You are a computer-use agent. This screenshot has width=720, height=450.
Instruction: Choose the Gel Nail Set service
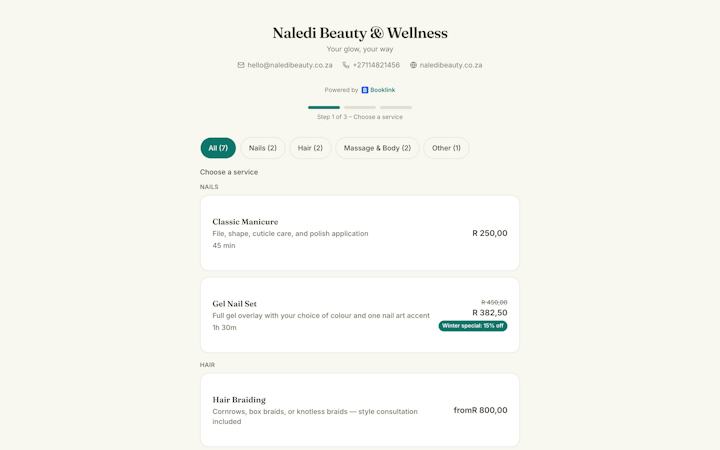click(x=360, y=315)
